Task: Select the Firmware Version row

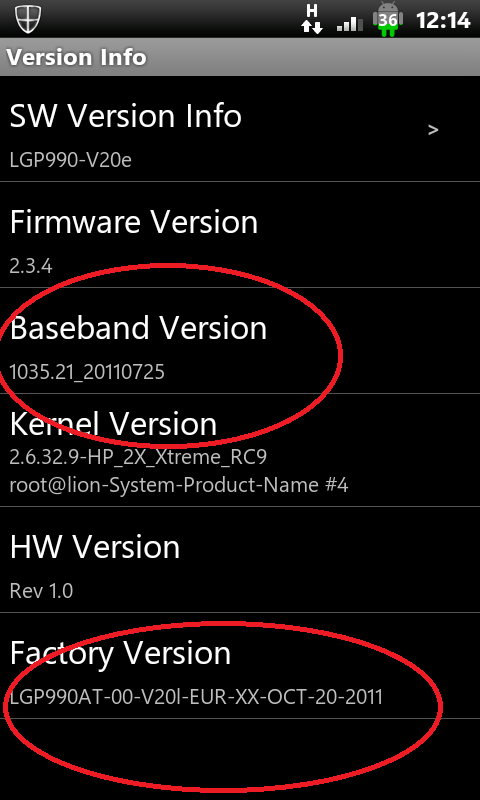Action: tap(240, 234)
